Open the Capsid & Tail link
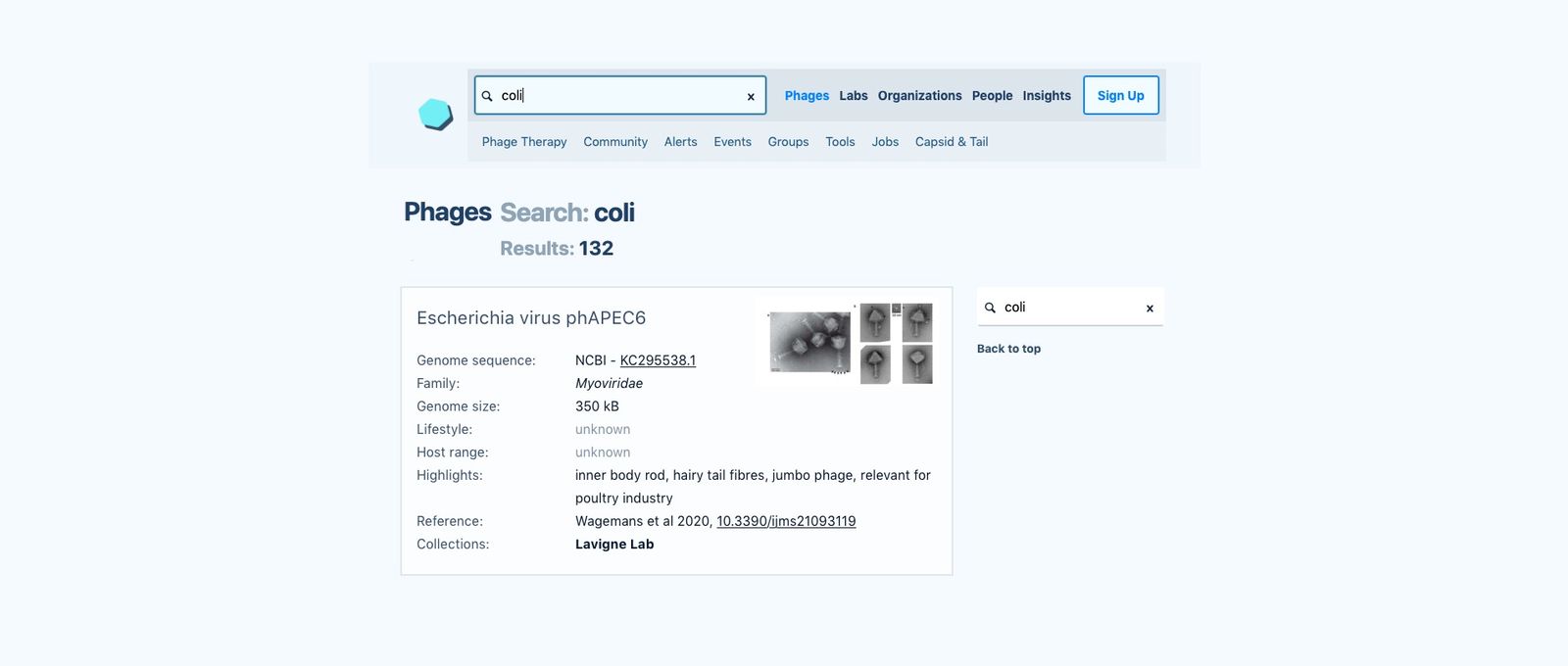This screenshot has height=666, width=1568. tap(952, 142)
